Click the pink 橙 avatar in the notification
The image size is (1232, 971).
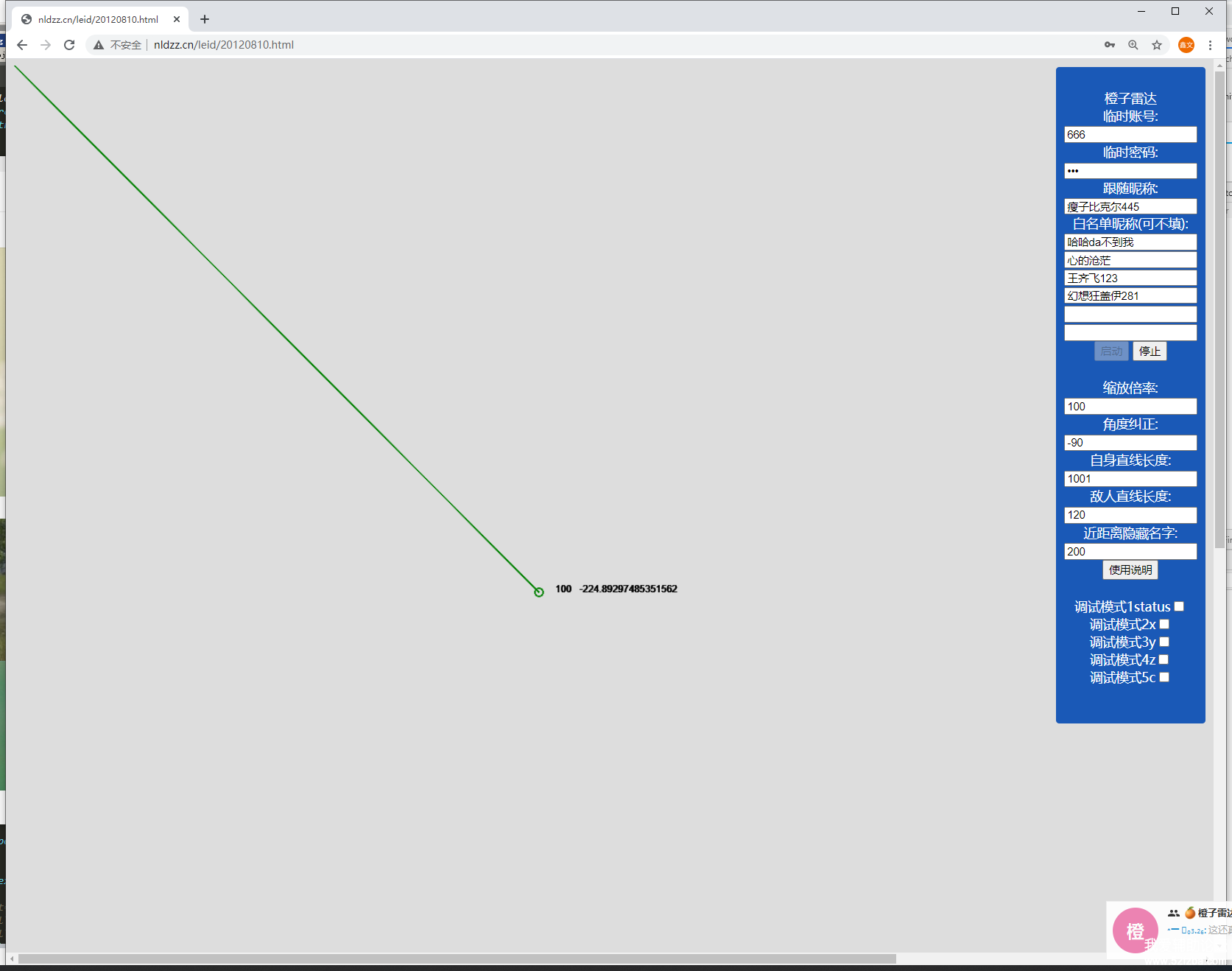pos(1135,930)
